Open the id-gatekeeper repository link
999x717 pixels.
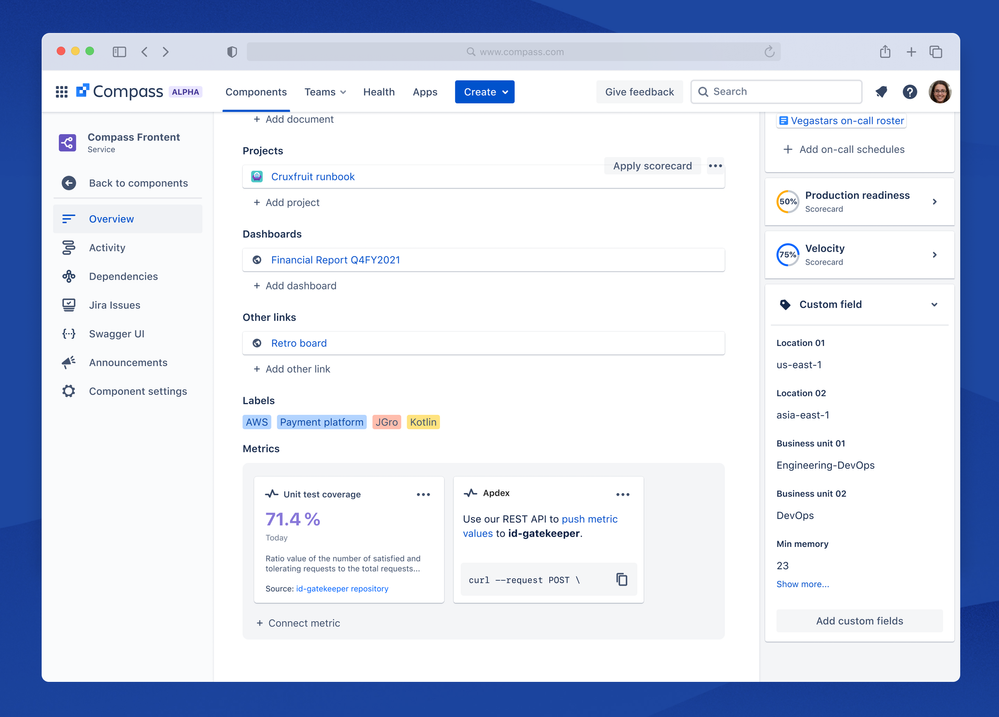pos(342,589)
